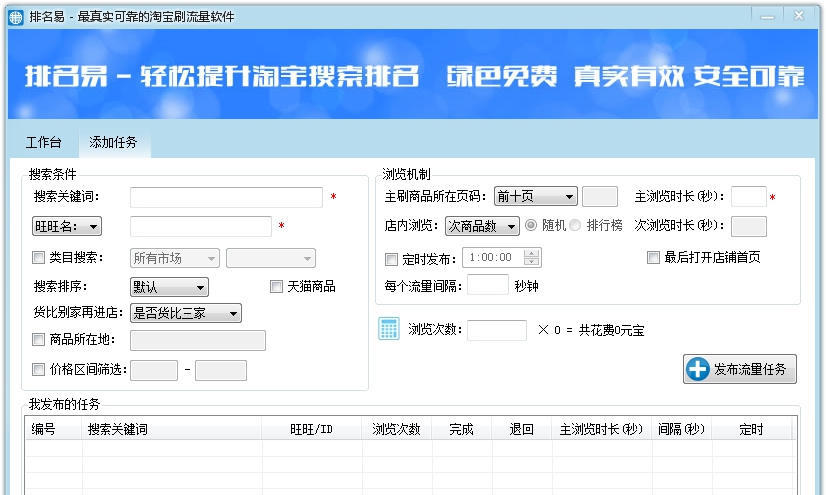
Task: Click the blue plus icon on 发布流量任务
Action: pyautogui.click(x=697, y=369)
